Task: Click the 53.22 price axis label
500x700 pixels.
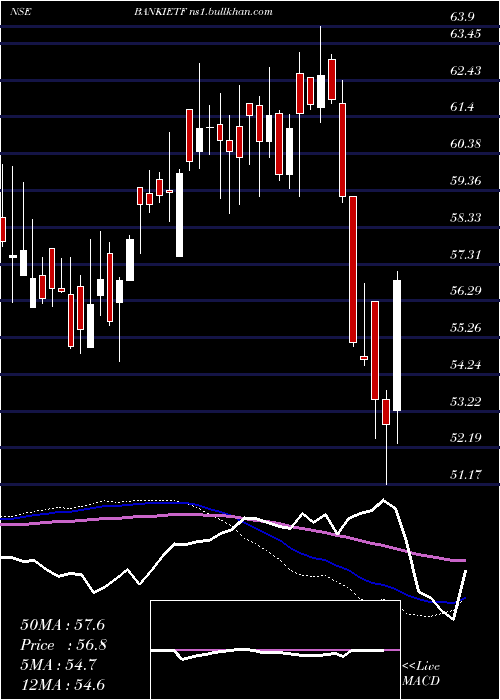Action: click(x=466, y=401)
